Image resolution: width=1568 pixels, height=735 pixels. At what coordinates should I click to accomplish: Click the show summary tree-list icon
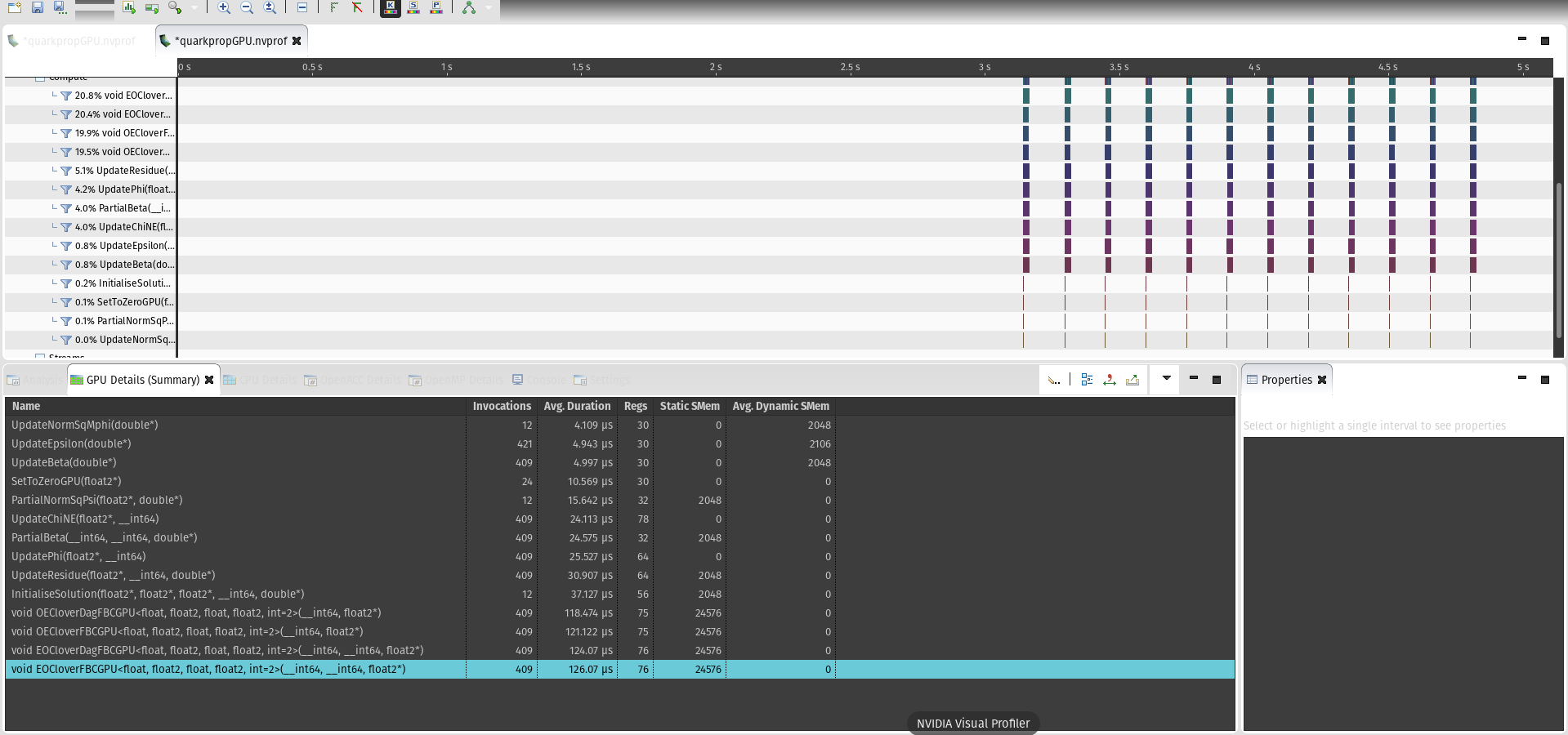click(x=1087, y=380)
